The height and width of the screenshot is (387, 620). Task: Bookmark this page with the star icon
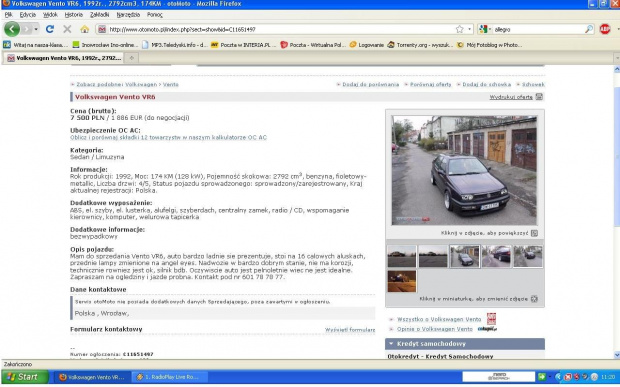(x=459, y=29)
